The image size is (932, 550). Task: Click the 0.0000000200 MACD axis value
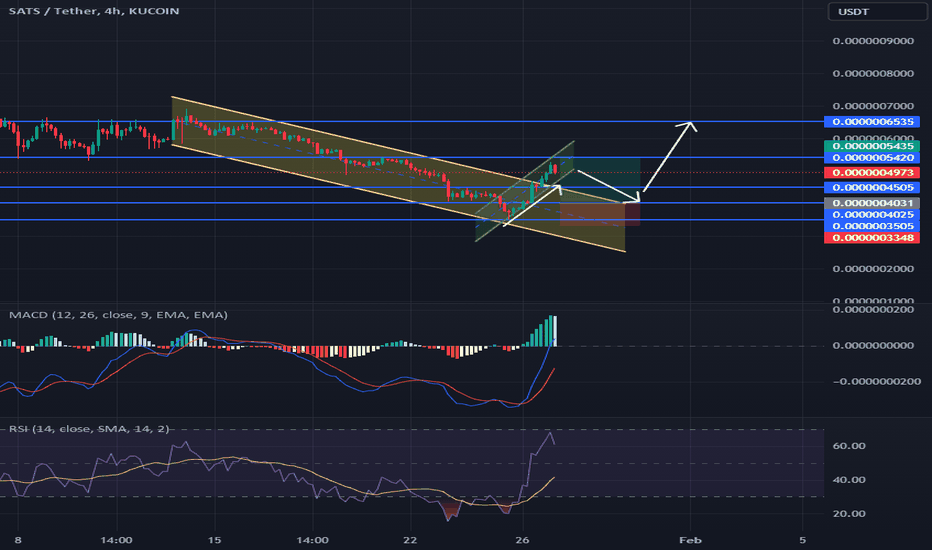(x=873, y=310)
